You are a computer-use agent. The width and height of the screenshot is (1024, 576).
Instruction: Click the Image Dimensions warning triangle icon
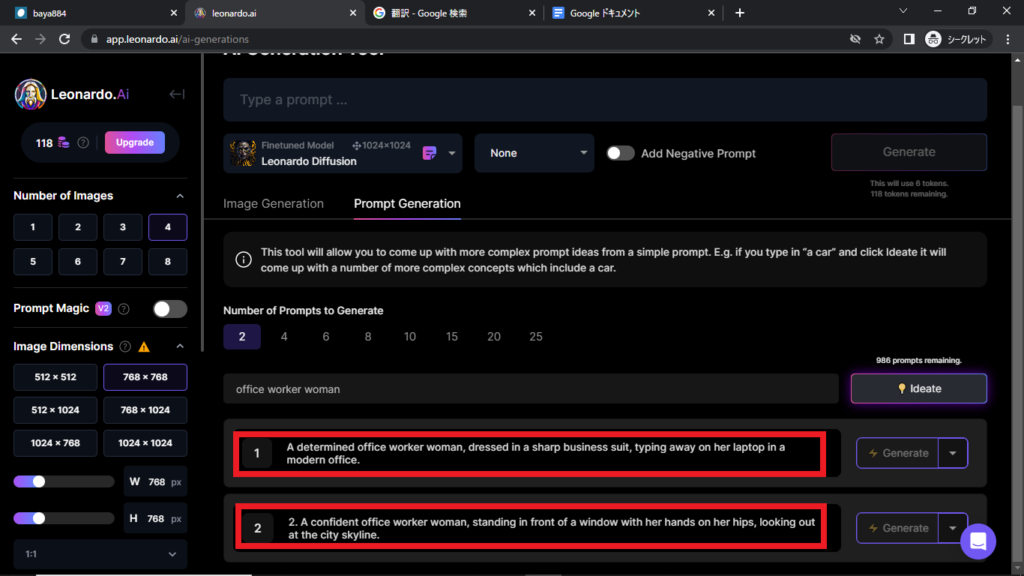tap(144, 347)
